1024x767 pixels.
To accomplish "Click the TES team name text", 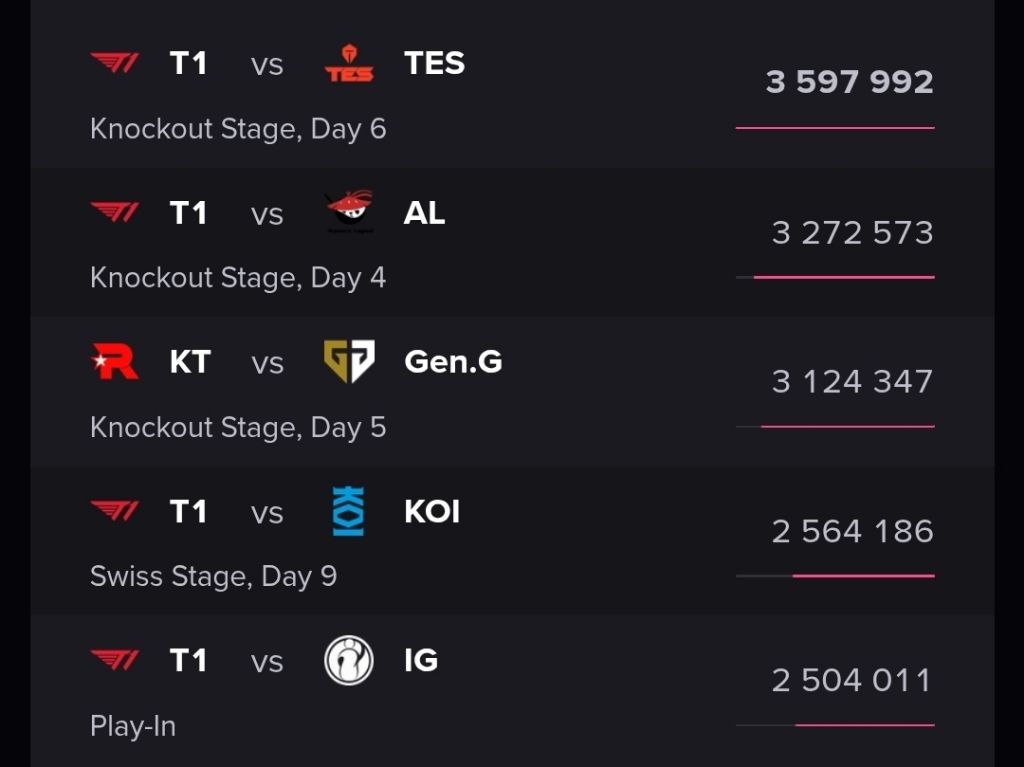I will (x=434, y=63).
